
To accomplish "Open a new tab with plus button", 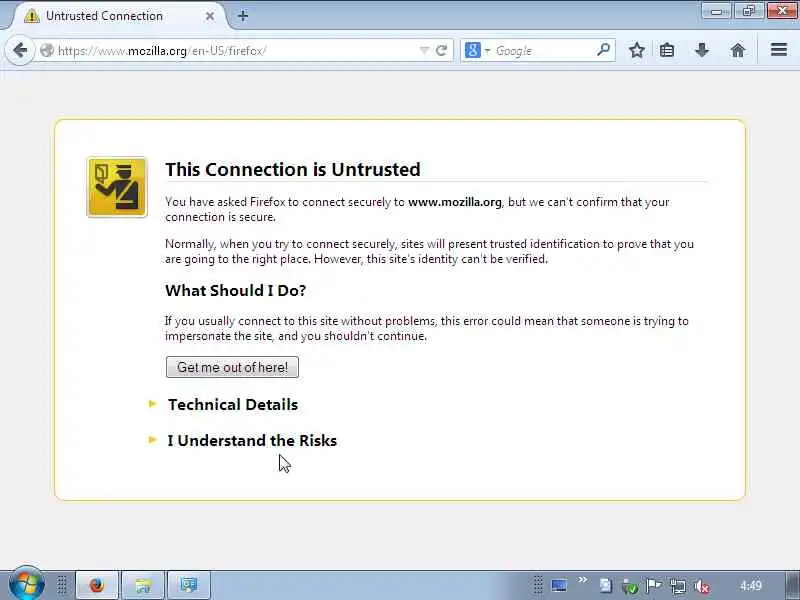I will coord(243,16).
